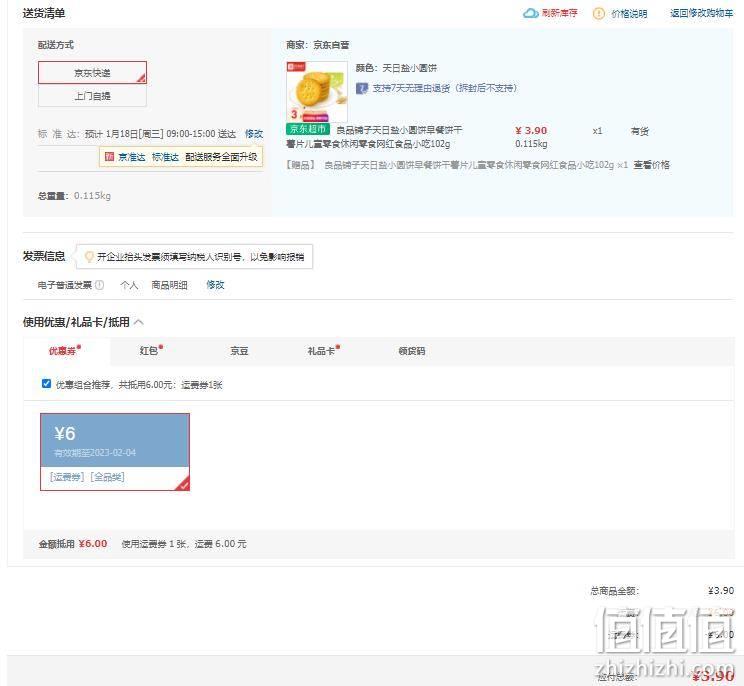Toggle the 优惠组合推荐 checkbox
The image size is (744, 686).
[46, 383]
